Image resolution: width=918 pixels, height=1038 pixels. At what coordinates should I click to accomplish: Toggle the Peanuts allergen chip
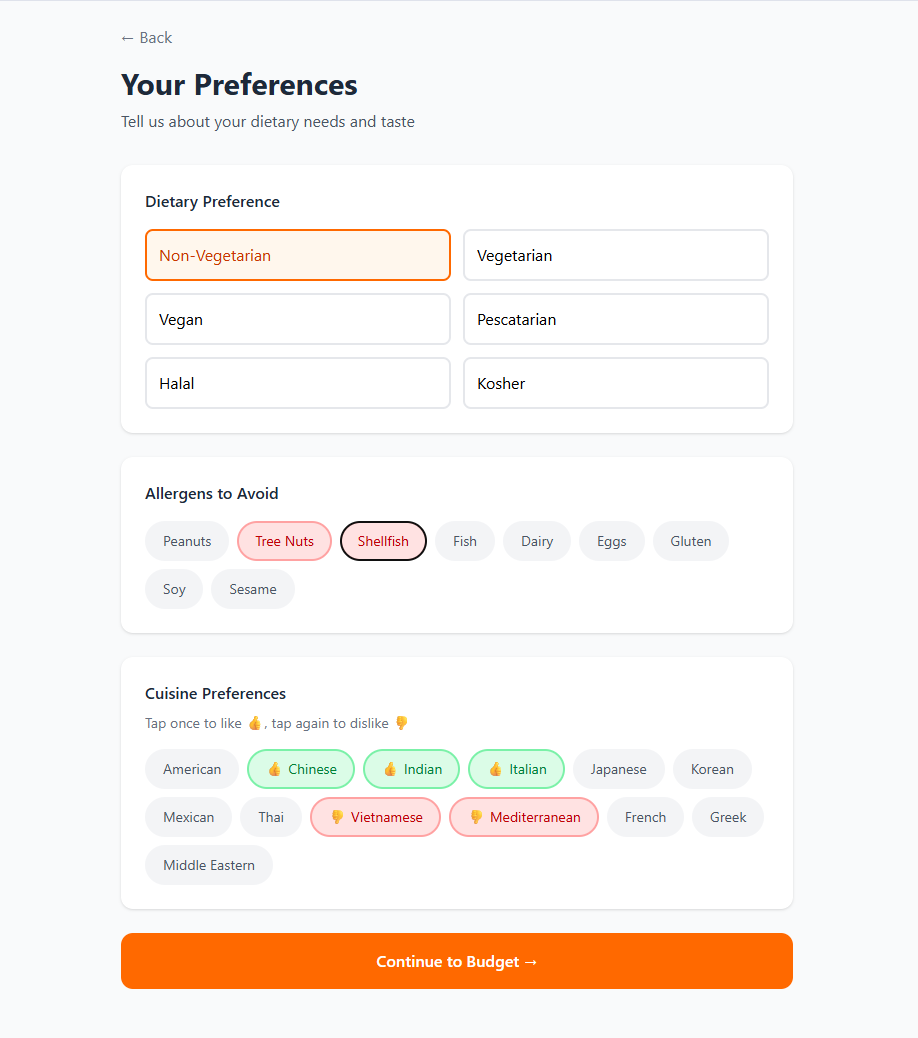tap(187, 541)
